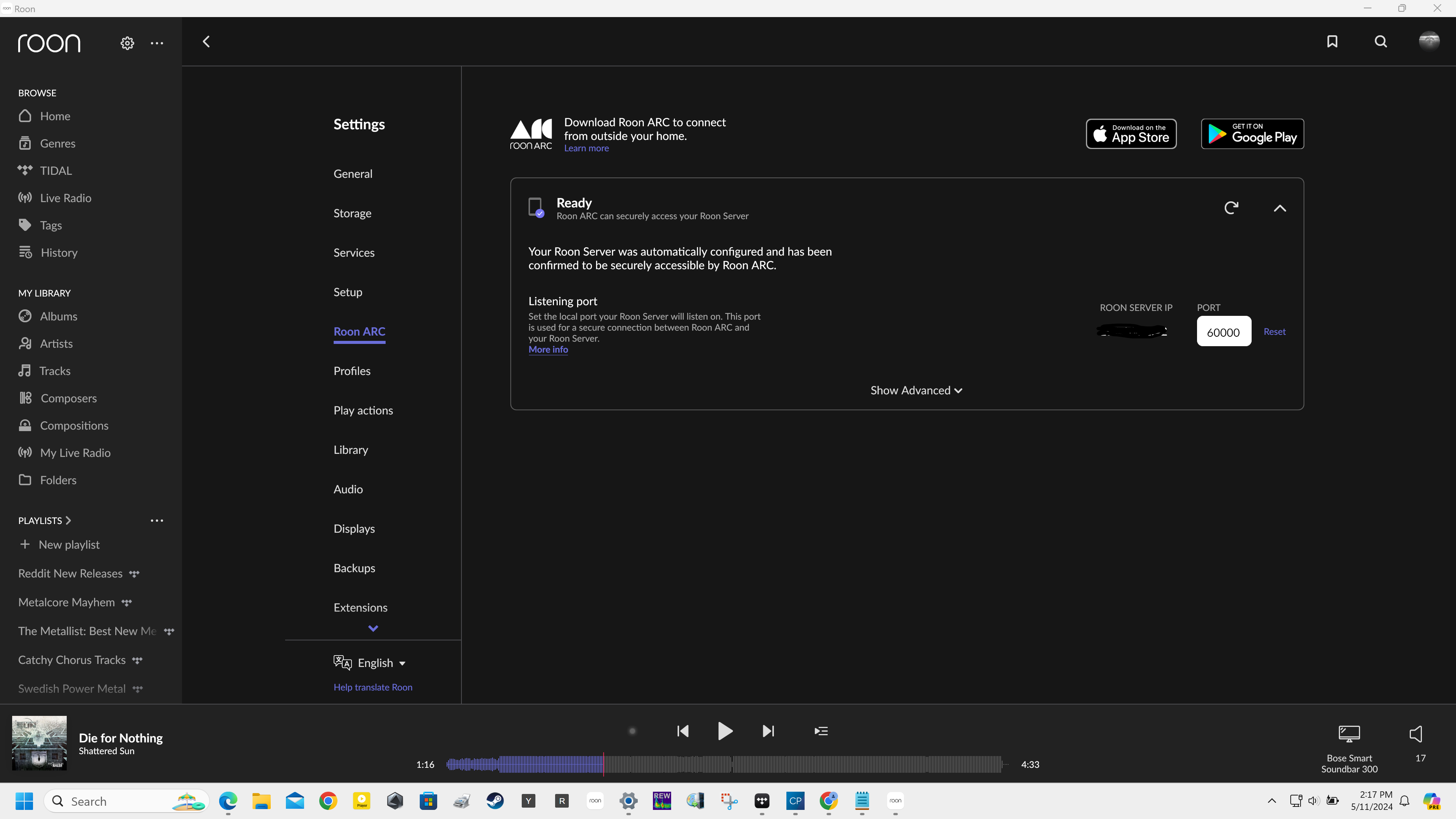Open the play queue icon
The image size is (1456, 819).
pos(821,731)
